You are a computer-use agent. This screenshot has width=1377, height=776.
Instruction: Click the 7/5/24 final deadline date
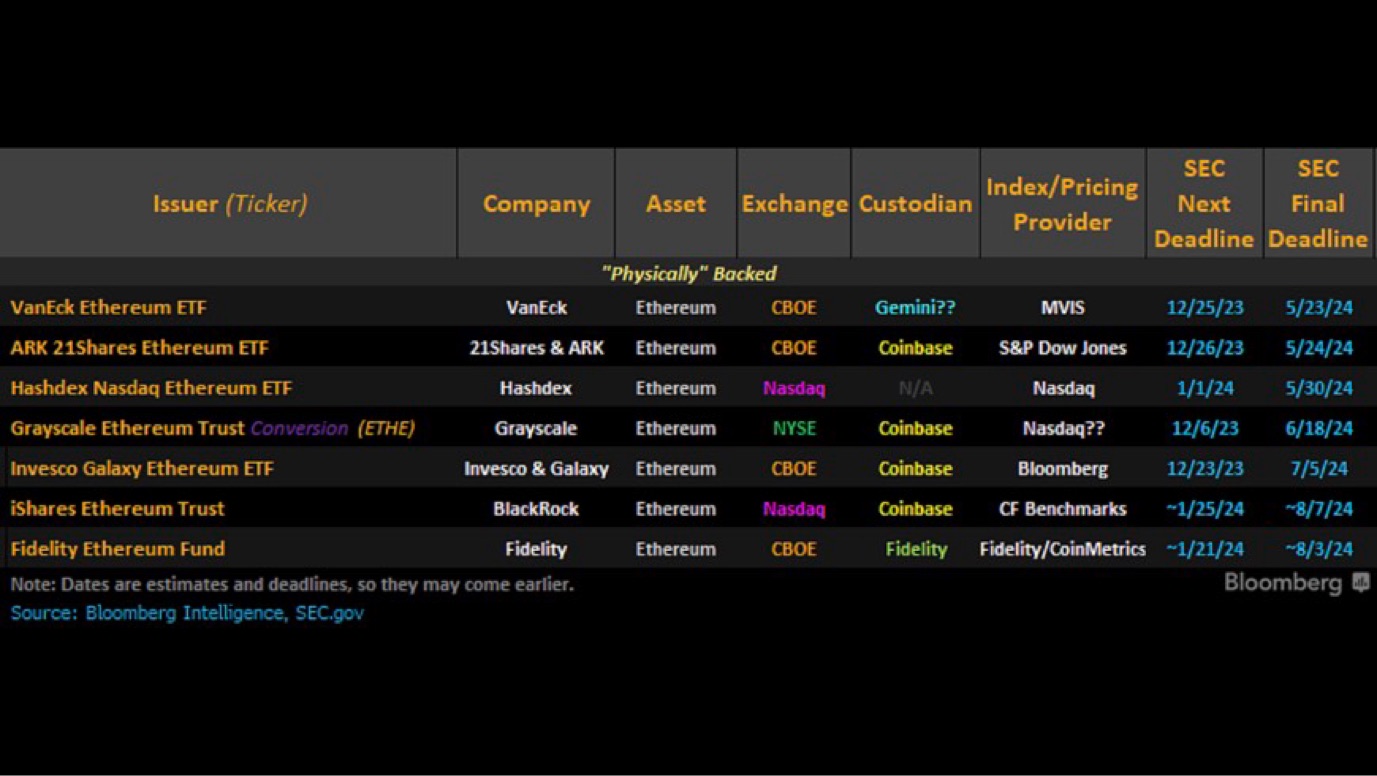[x=1318, y=468]
